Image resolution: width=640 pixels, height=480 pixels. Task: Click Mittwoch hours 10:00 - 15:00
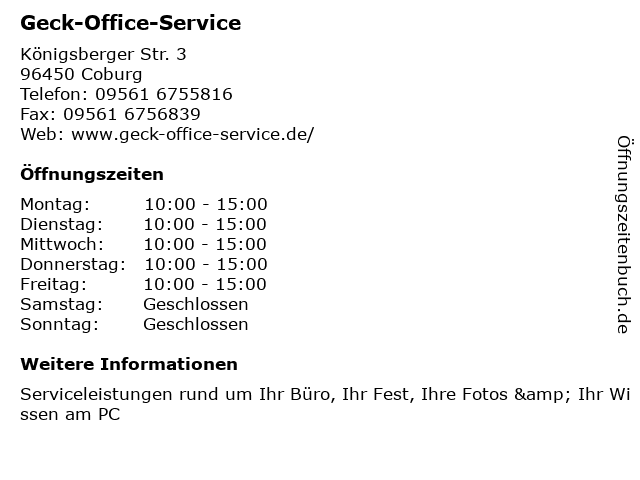tap(205, 244)
